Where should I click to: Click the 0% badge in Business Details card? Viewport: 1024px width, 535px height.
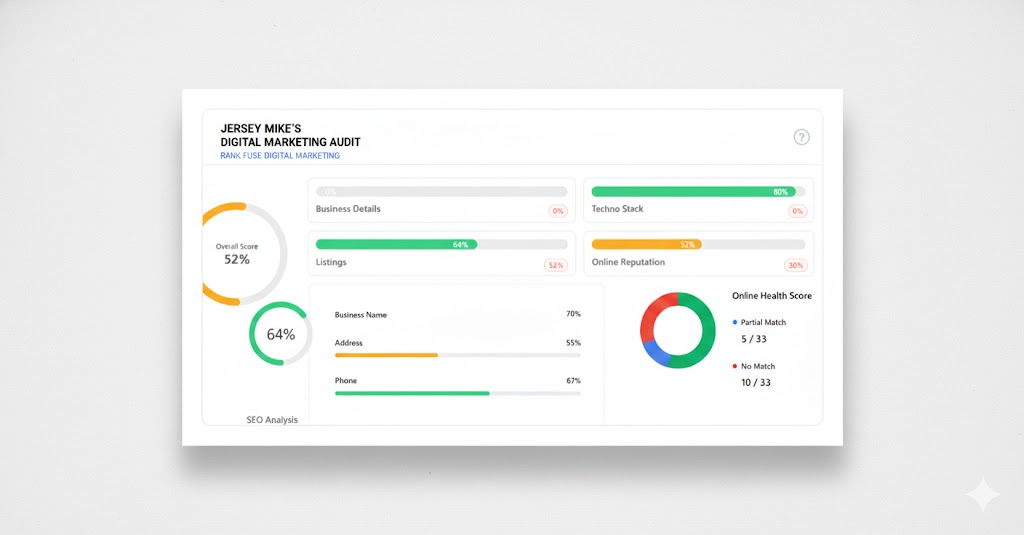[558, 211]
